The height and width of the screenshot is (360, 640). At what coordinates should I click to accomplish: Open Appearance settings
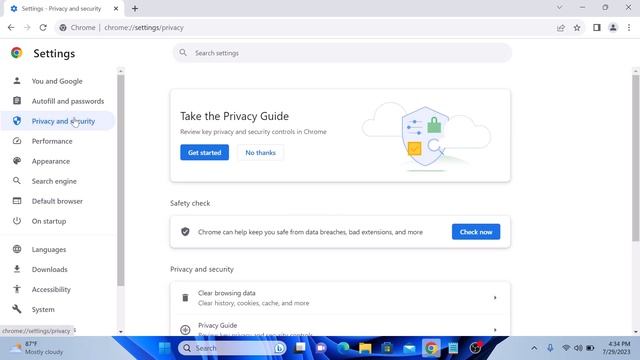coord(57,161)
